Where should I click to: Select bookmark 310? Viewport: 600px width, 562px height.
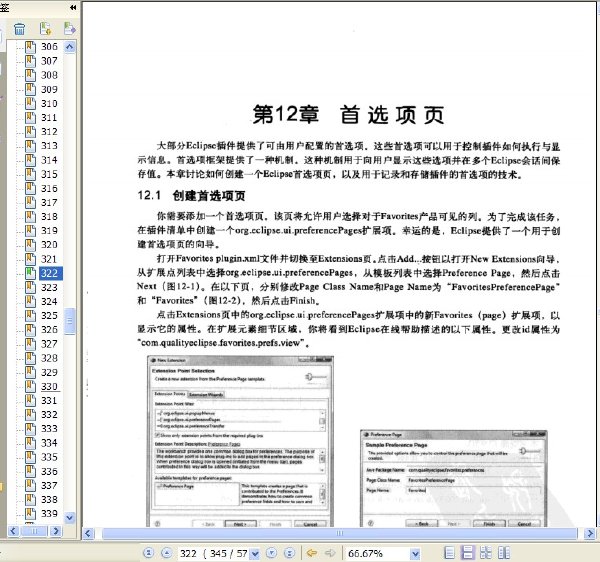pyautogui.click(x=49, y=103)
